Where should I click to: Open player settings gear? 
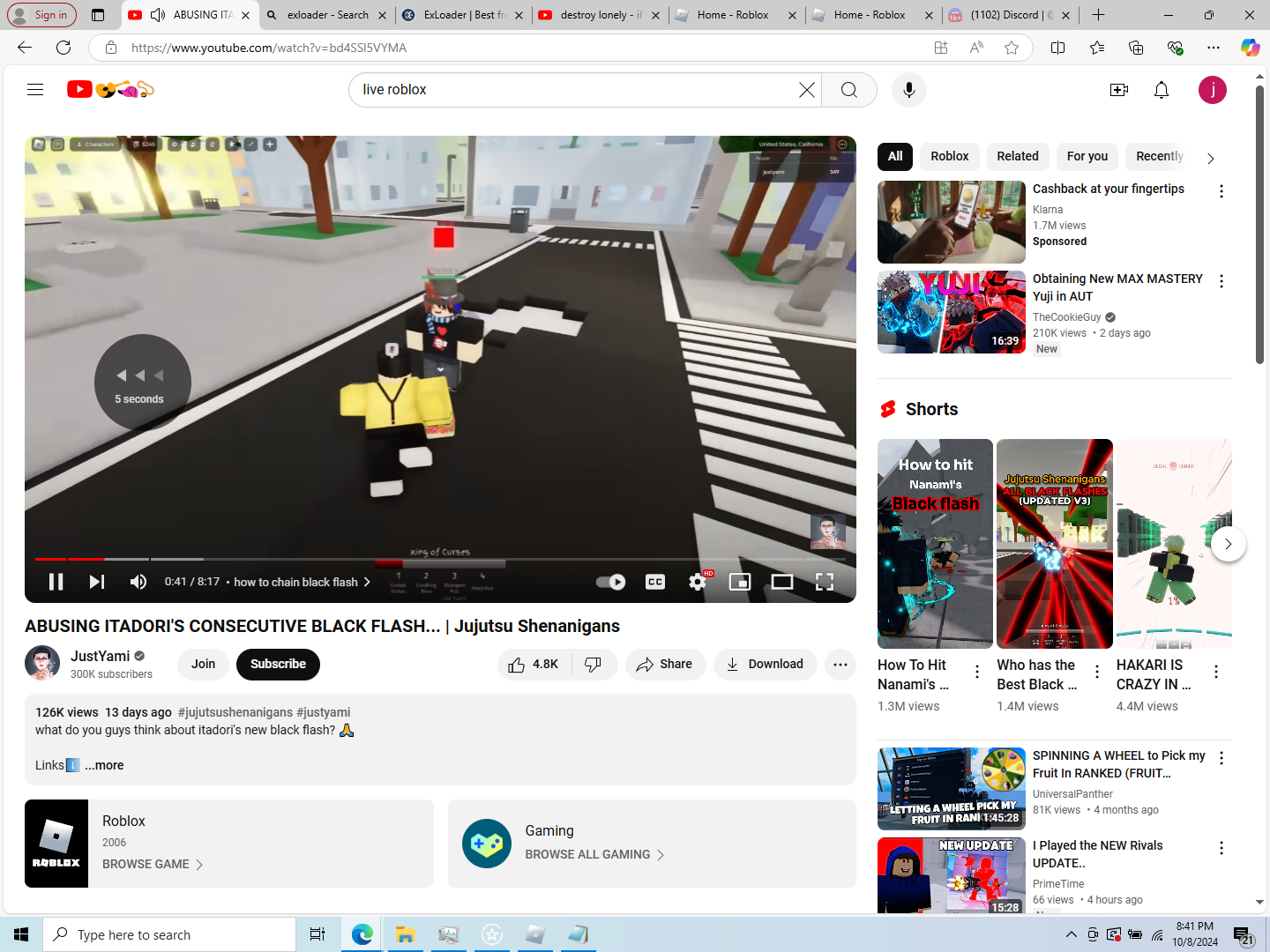[x=698, y=582]
